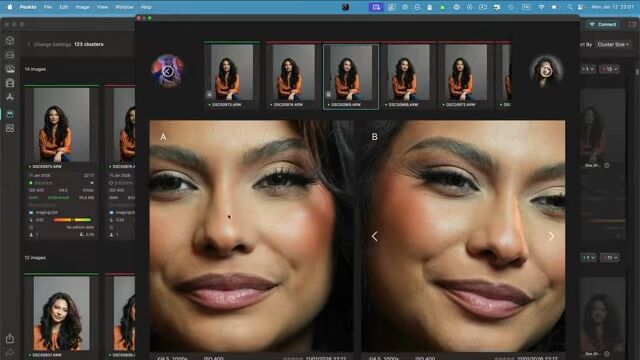Click the 14 images cluster label
The image size is (640, 360).
35,69
